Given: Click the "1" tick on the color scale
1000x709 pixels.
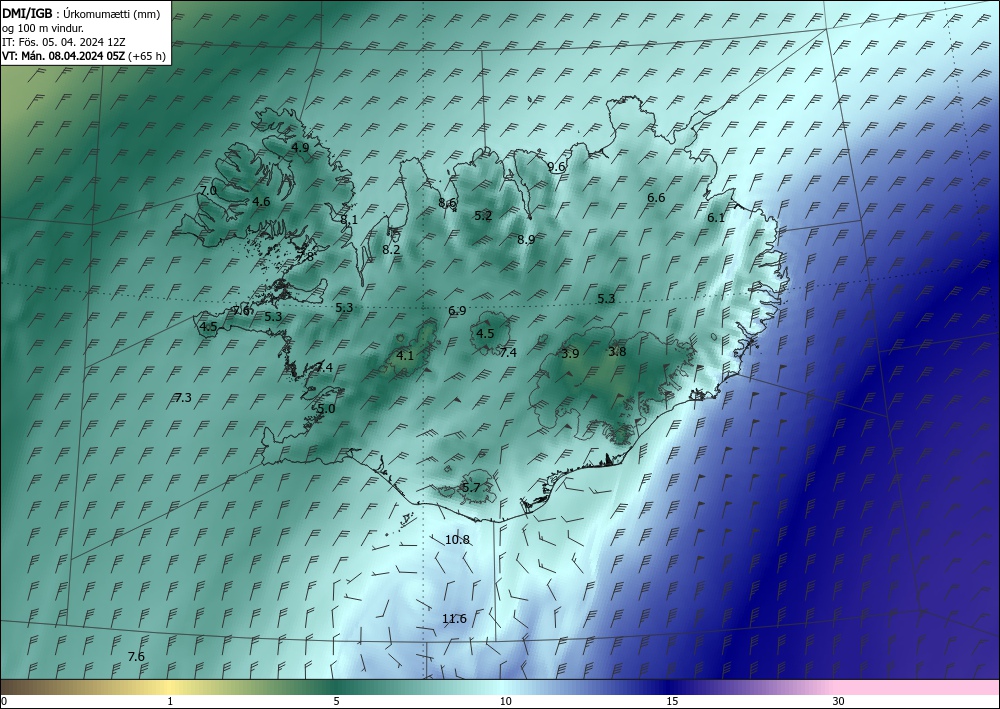Looking at the screenshot, I should tap(170, 701).
